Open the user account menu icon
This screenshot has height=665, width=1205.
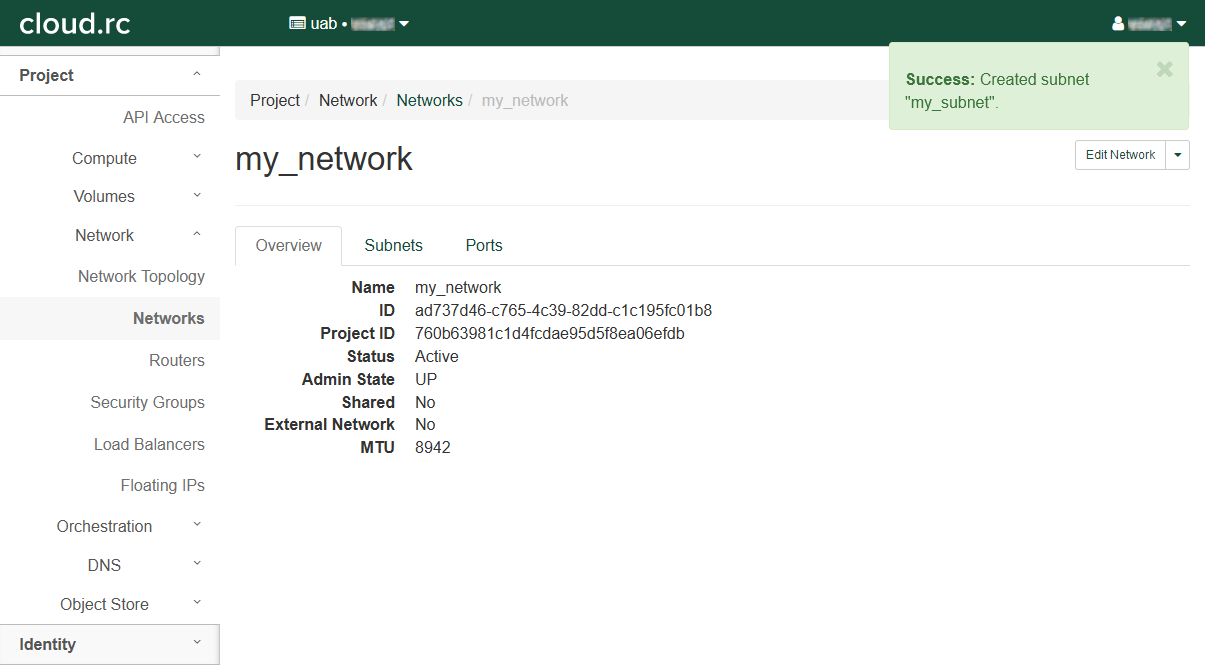pos(1118,24)
